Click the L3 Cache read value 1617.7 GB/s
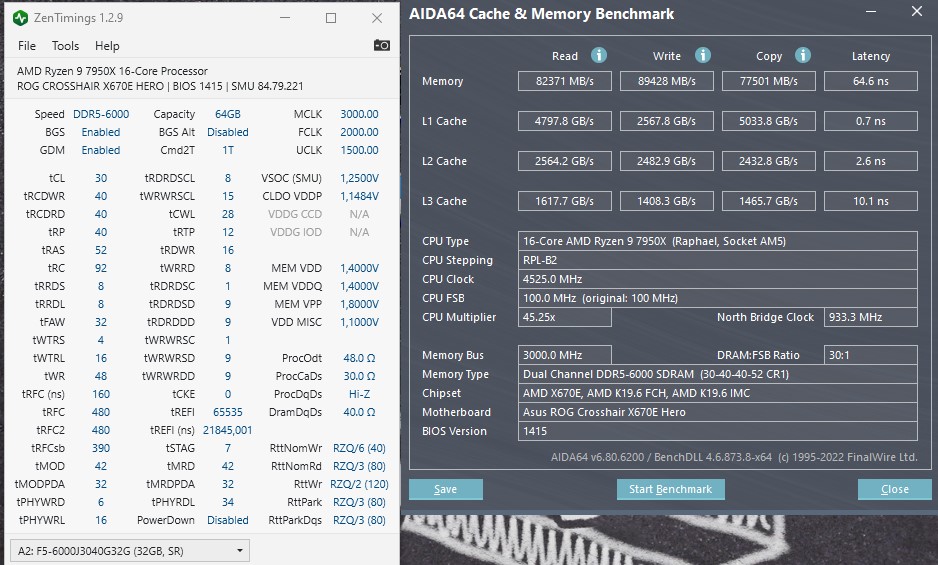 [565, 201]
